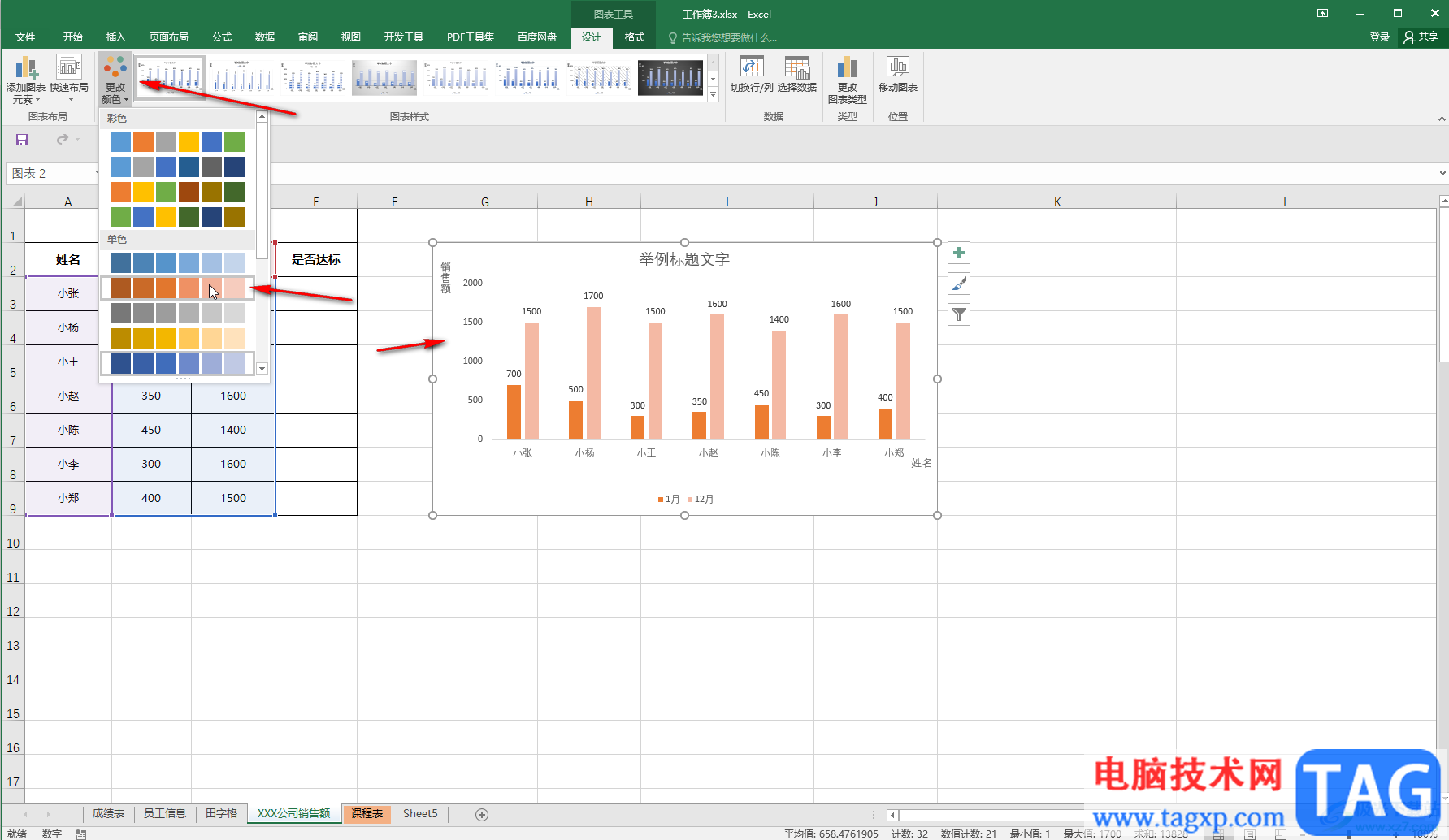Select column header K
Viewport: 1449px width, 840px height.
click(1057, 201)
